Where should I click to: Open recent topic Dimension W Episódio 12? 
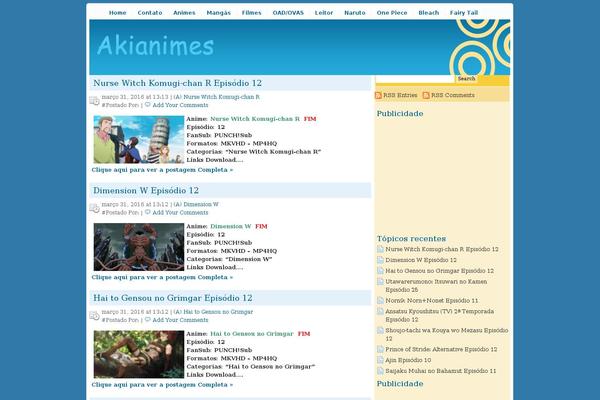421,260
